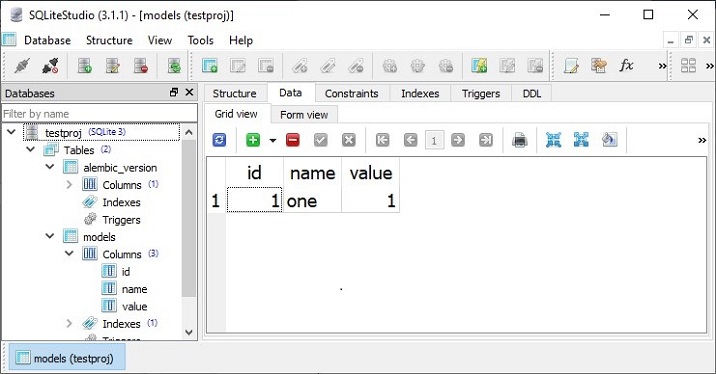This screenshot has width=716, height=374.
Task: Commit changes with the check icon
Action: click(x=321, y=140)
